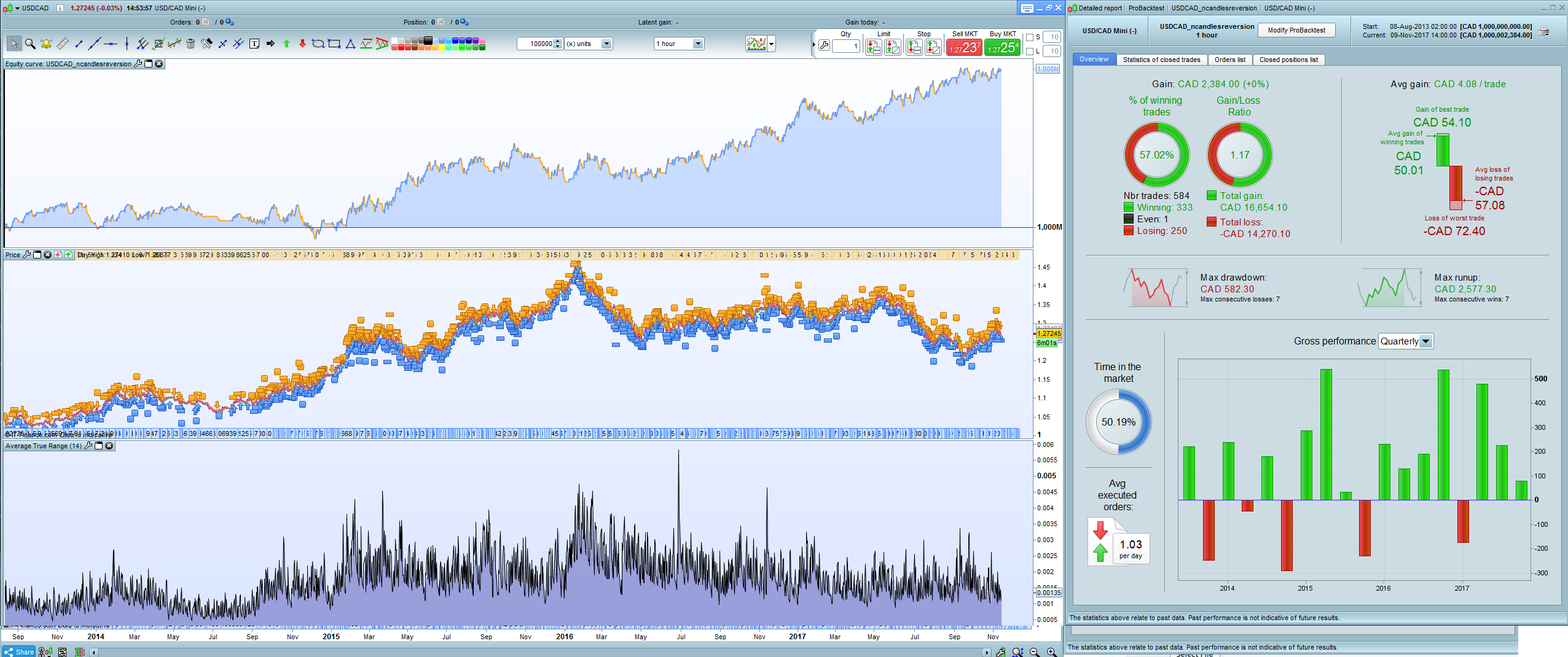
Task: Select the magnifying glass zoom tool
Action: [x=29, y=44]
